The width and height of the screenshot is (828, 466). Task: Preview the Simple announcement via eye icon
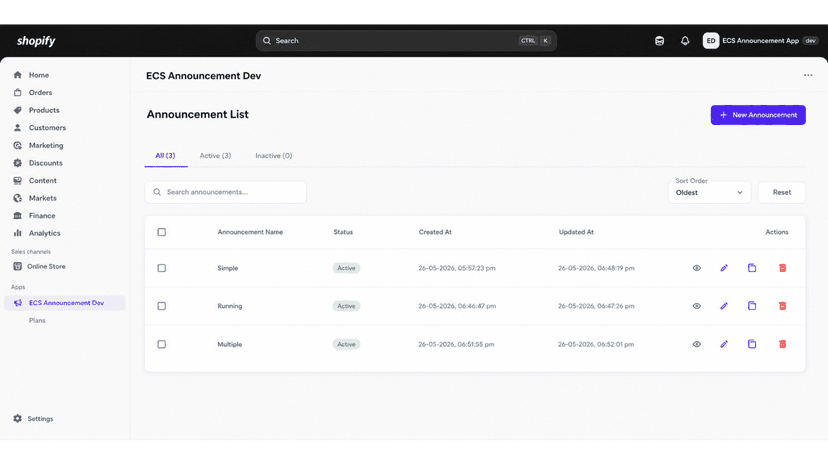pos(697,268)
